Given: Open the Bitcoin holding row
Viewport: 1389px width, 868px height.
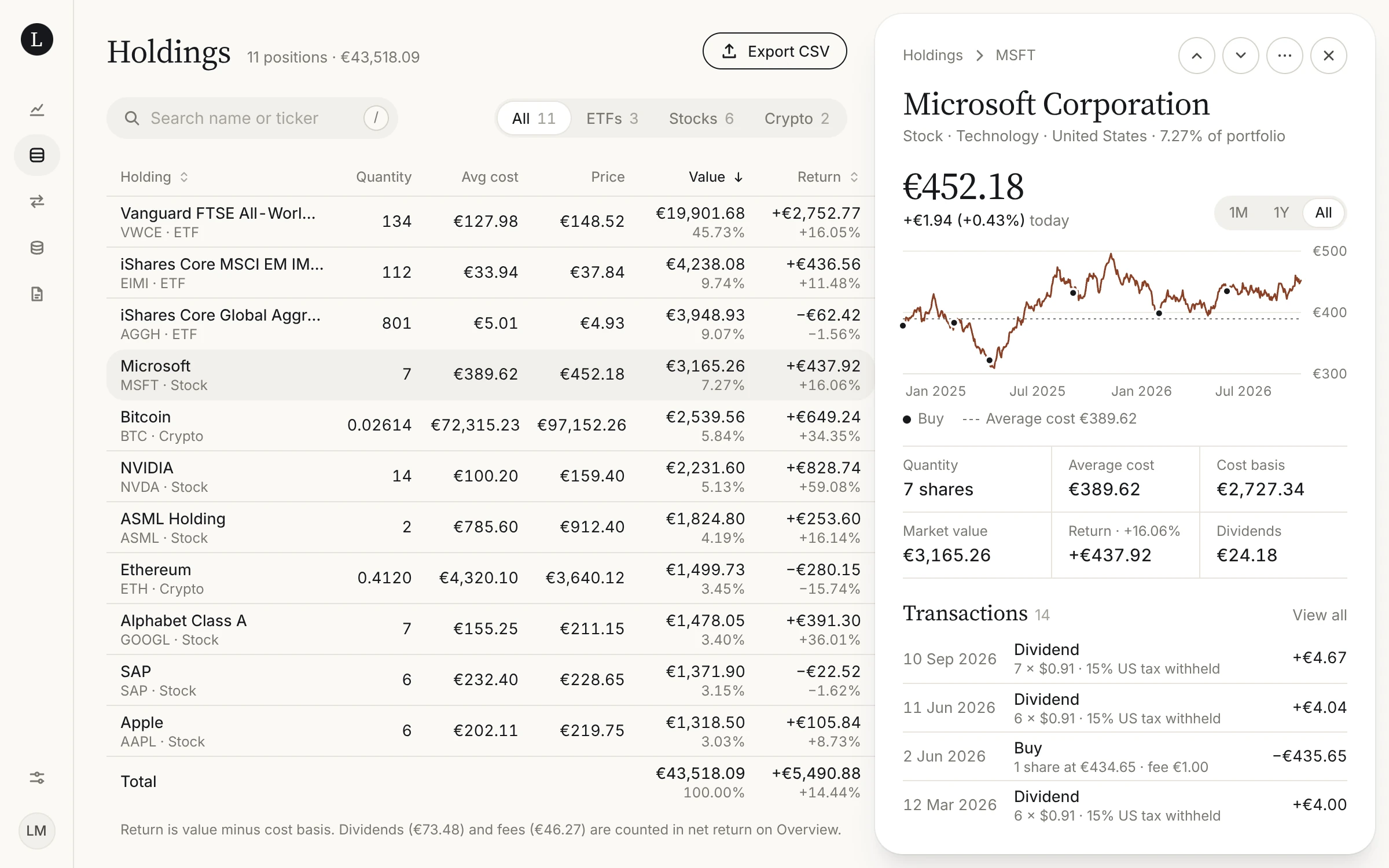Looking at the screenshot, I should point(490,425).
